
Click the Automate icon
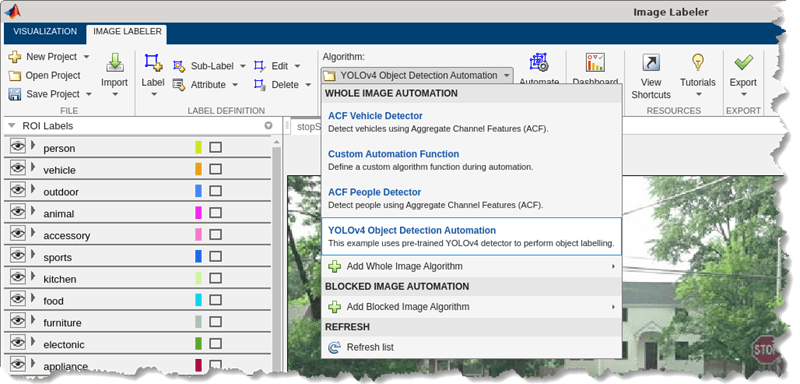point(539,62)
